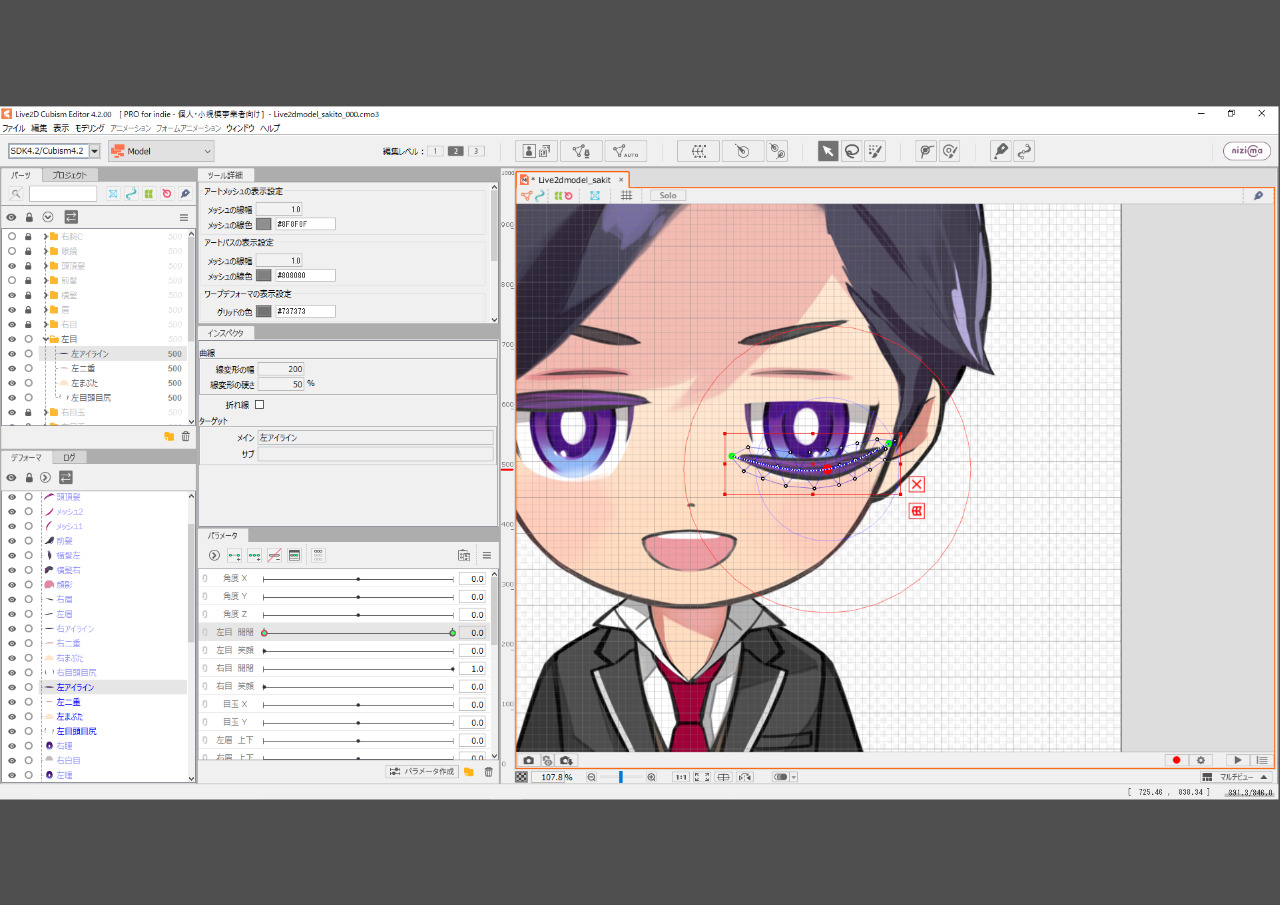Image resolution: width=1280 pixels, height=905 pixels.
Task: Create a new part folder
Action: tap(168, 436)
